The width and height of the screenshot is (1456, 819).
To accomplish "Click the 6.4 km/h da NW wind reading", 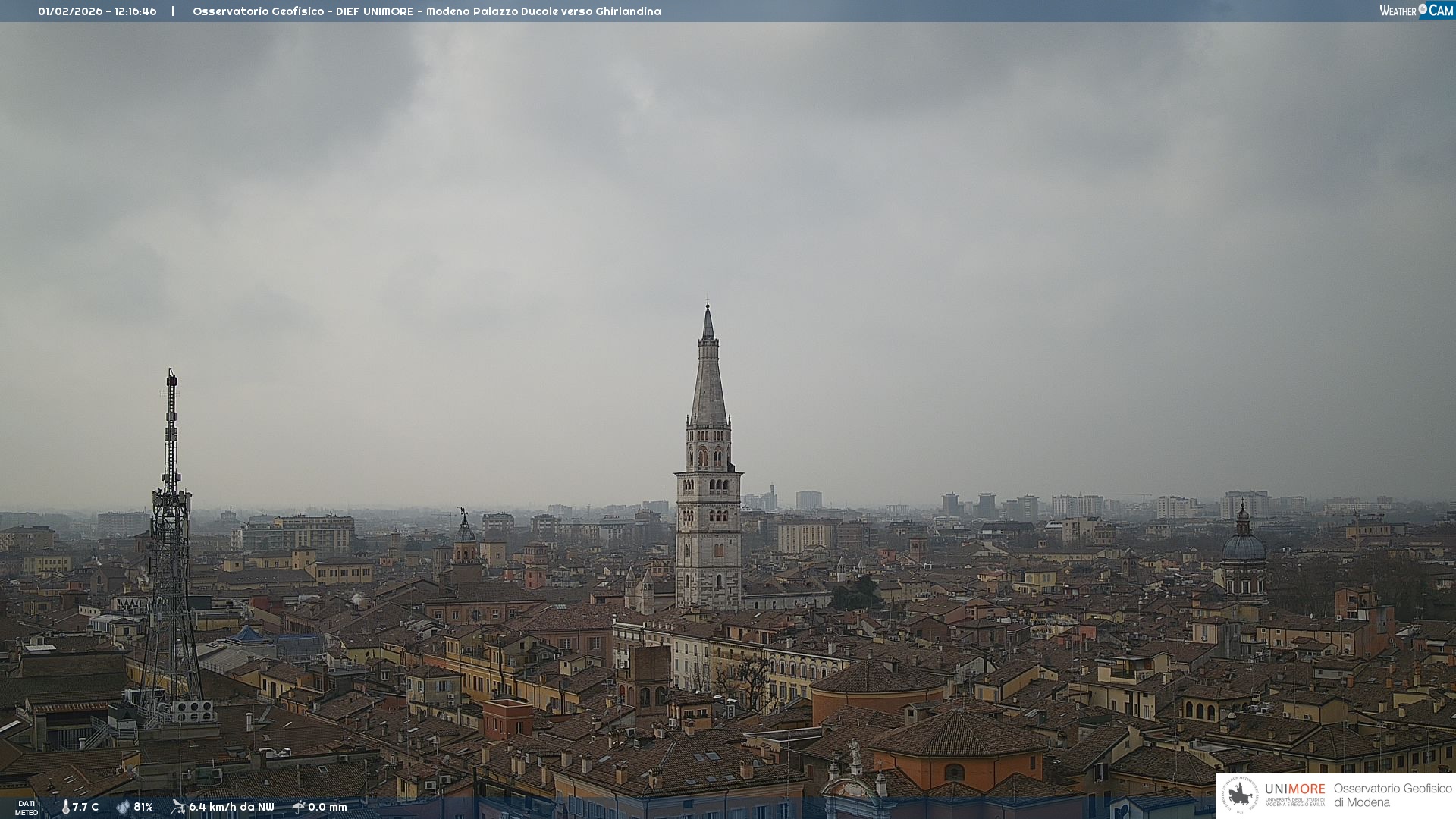I will pyautogui.click(x=231, y=808).
